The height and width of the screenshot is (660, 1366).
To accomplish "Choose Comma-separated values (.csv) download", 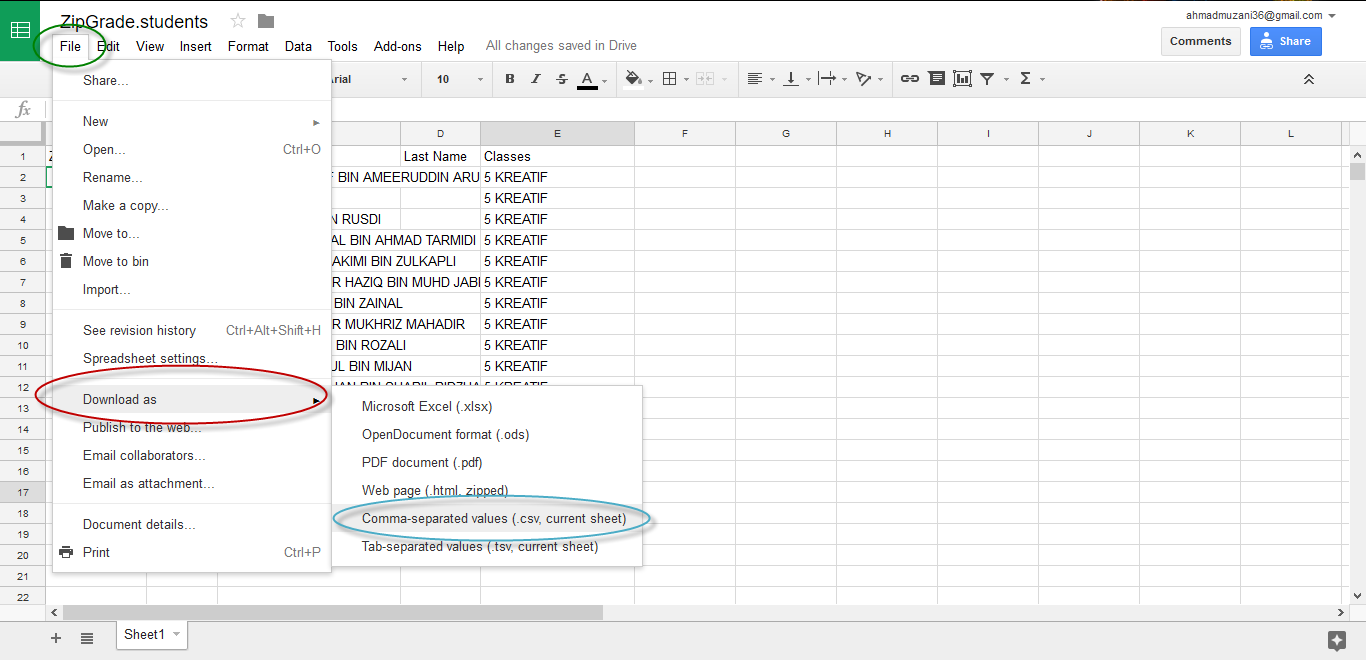I will tap(494, 519).
